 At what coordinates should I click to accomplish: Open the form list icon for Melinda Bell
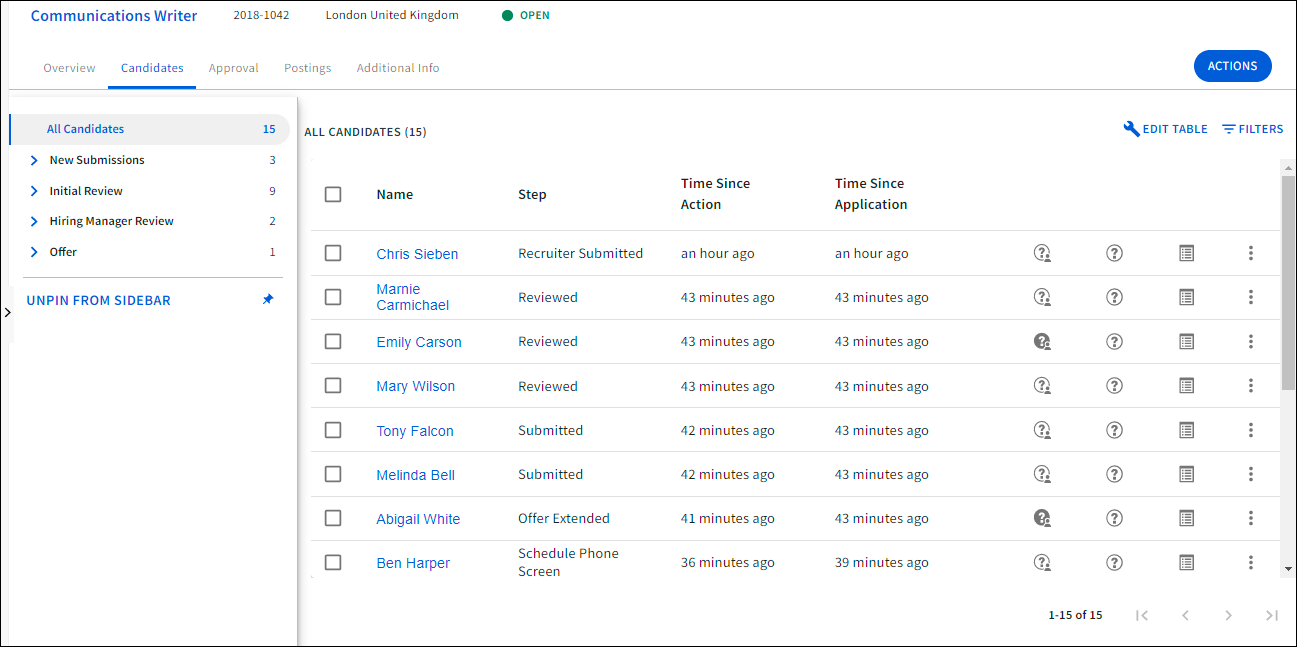point(1186,474)
